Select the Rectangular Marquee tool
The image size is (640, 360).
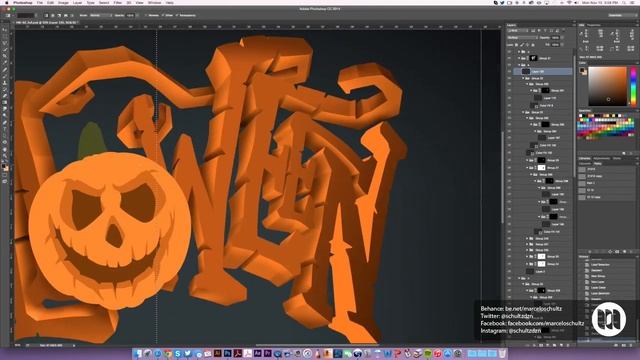tap(5, 36)
